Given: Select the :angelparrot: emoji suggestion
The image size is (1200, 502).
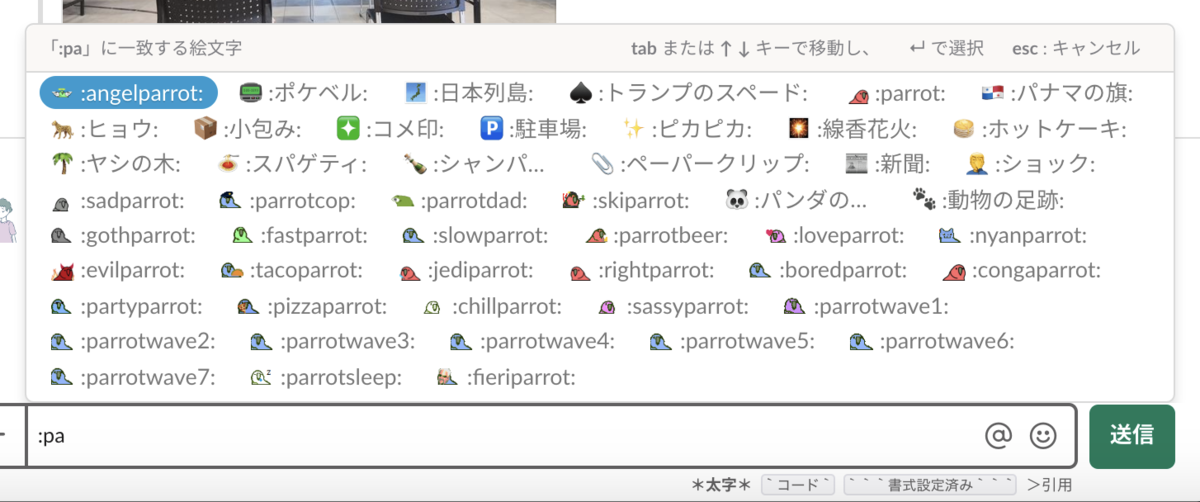Looking at the screenshot, I should [x=128, y=93].
